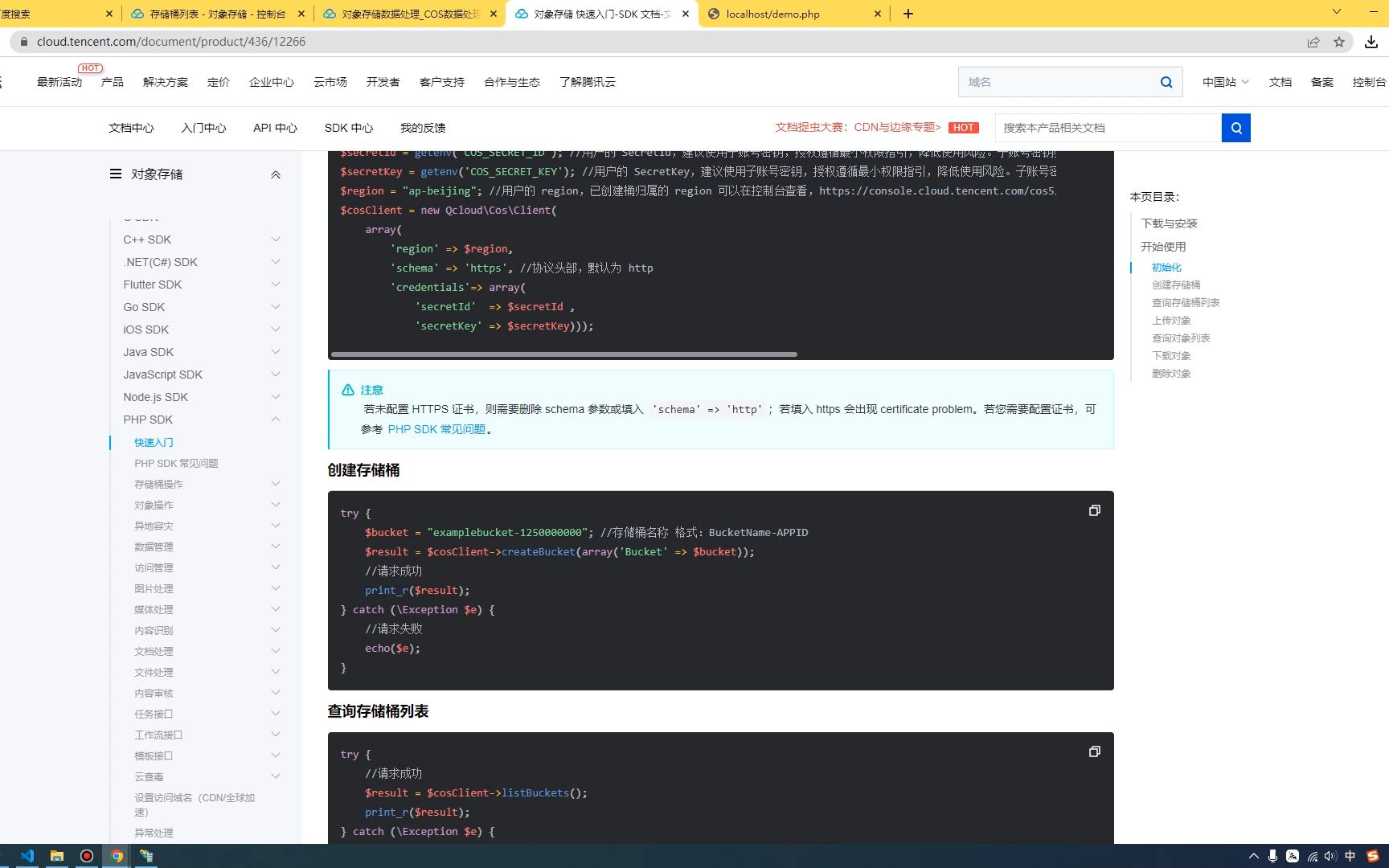Viewport: 1389px width, 868px height.
Task: Open the 控制台 link in the header
Action: click(1369, 82)
